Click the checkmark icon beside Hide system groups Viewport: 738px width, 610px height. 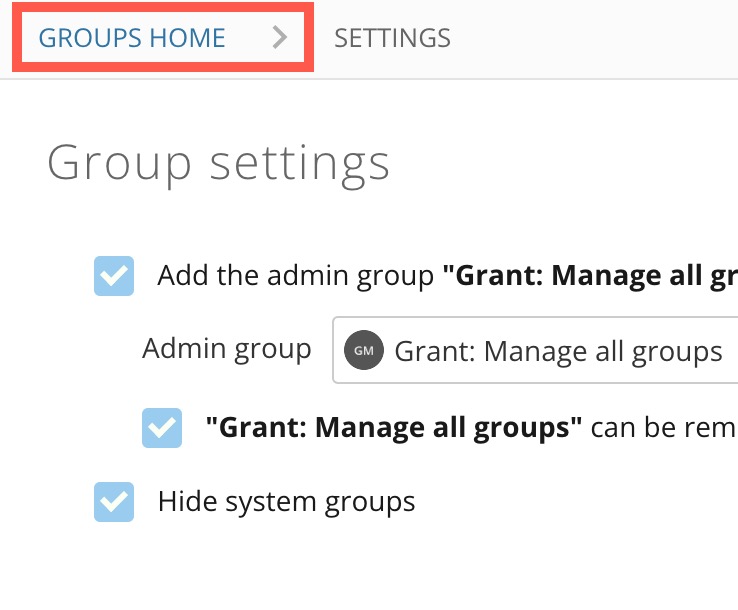(x=114, y=501)
